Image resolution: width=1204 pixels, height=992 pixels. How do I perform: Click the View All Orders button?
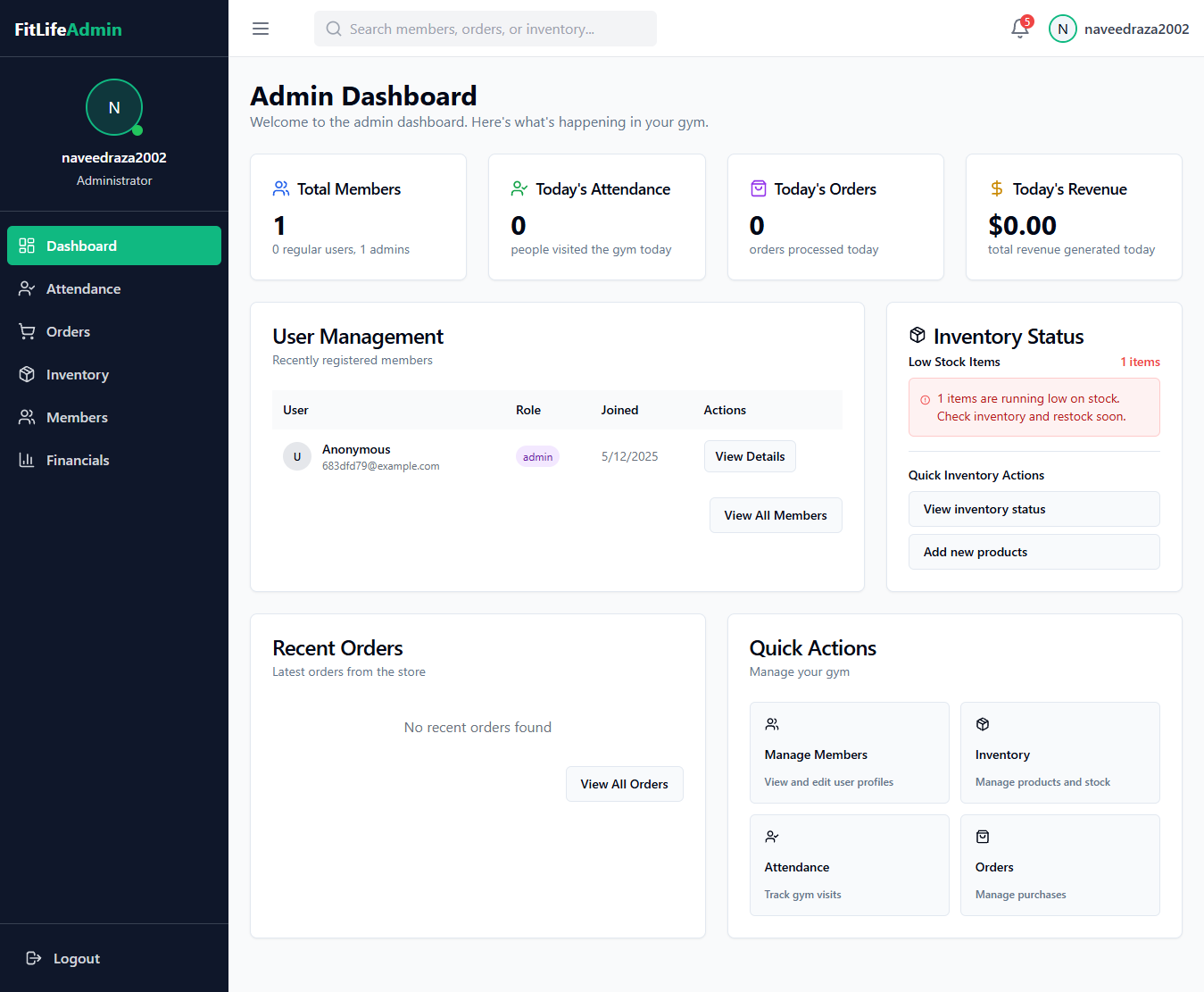624,784
